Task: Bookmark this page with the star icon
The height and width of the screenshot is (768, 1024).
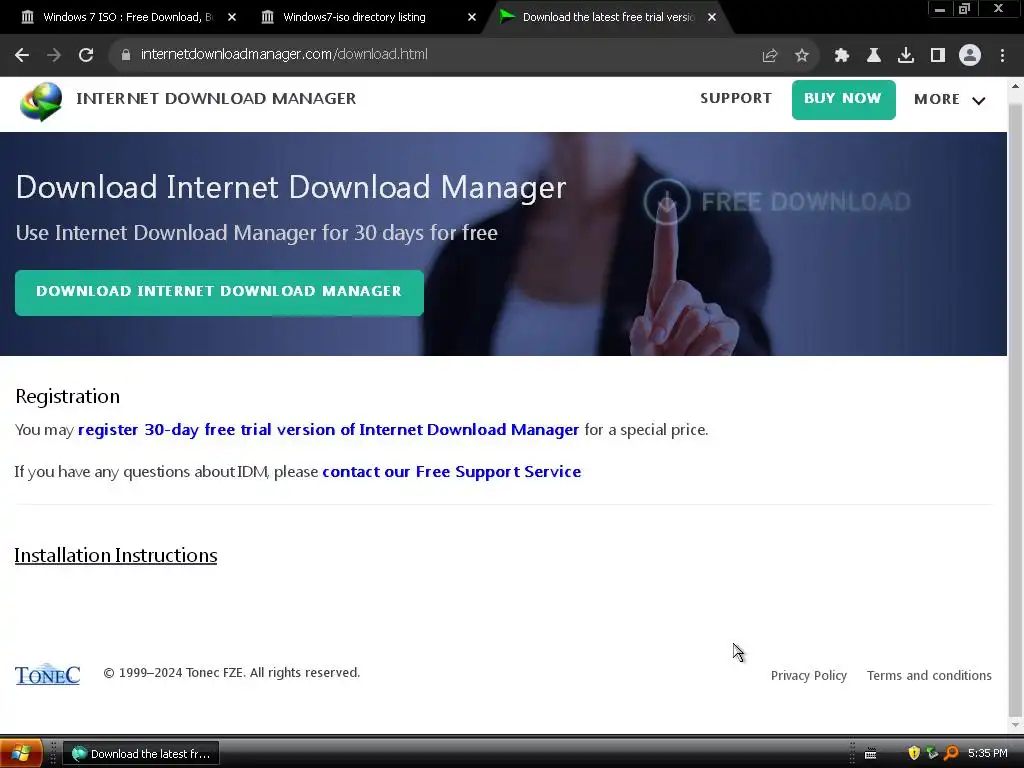Action: (802, 56)
